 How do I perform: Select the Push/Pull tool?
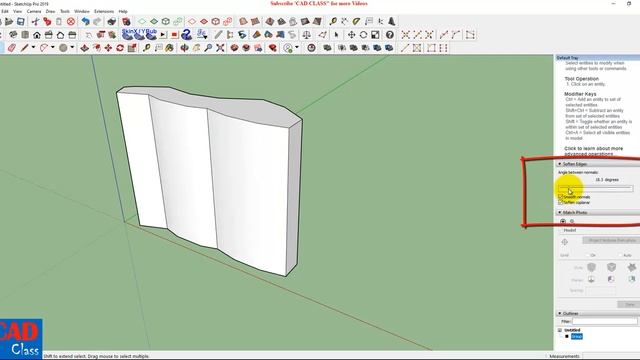84,48
